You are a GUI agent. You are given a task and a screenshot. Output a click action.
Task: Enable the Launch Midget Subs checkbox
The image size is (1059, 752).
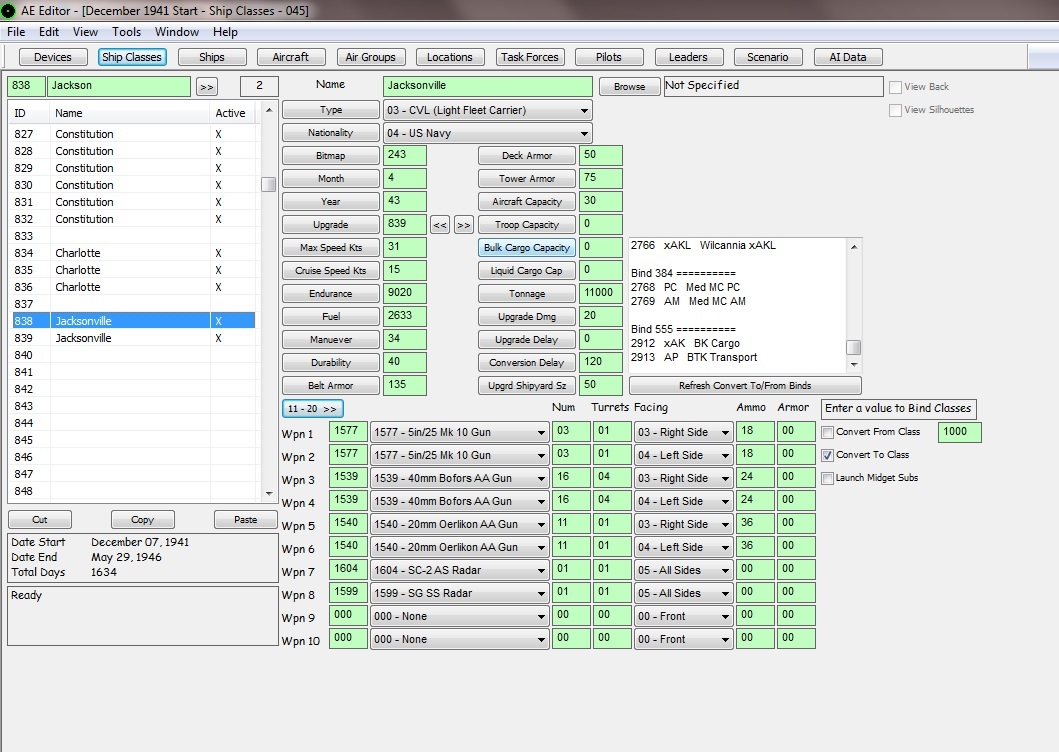[x=827, y=478]
